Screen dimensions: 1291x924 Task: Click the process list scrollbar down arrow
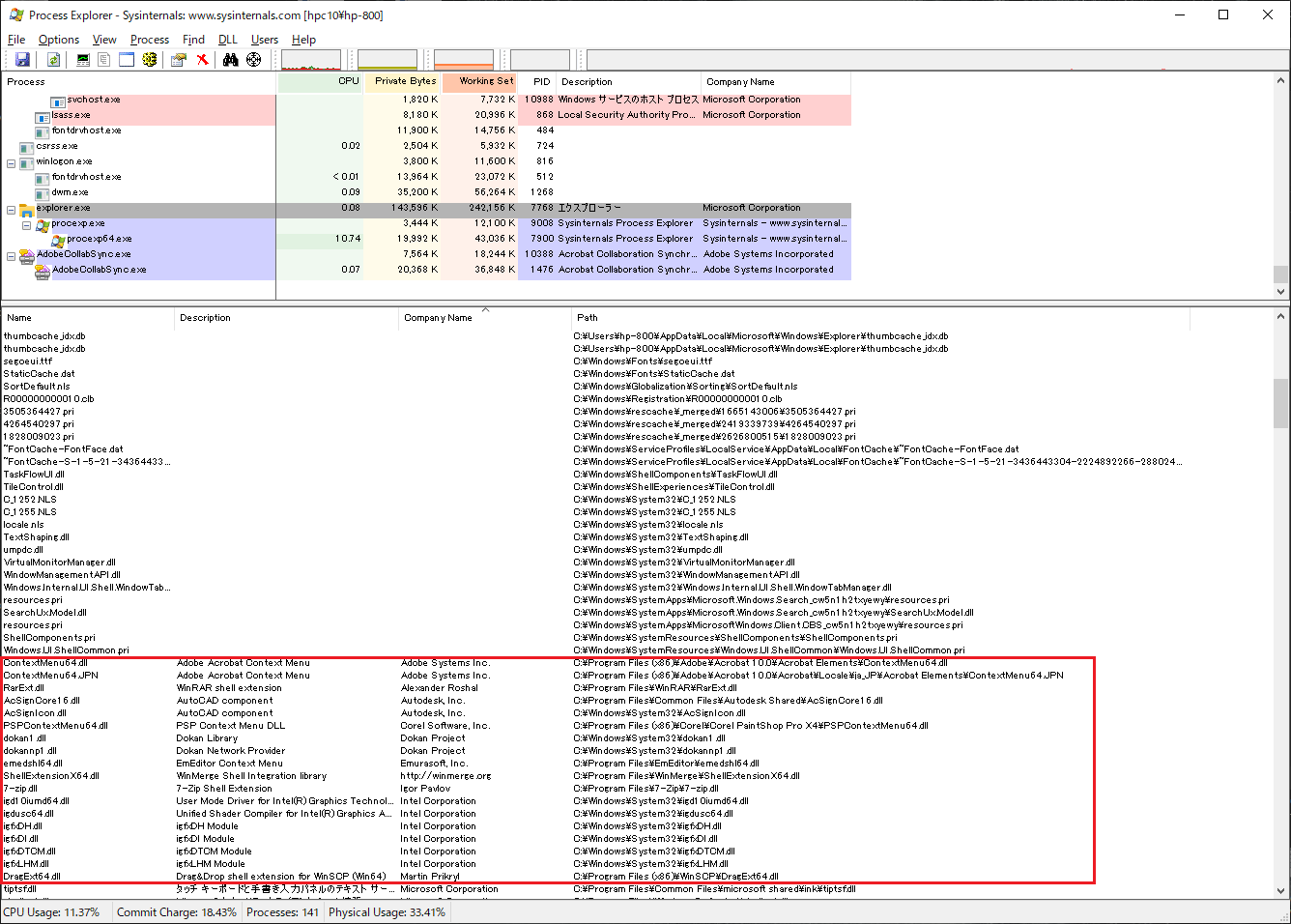tap(1281, 291)
